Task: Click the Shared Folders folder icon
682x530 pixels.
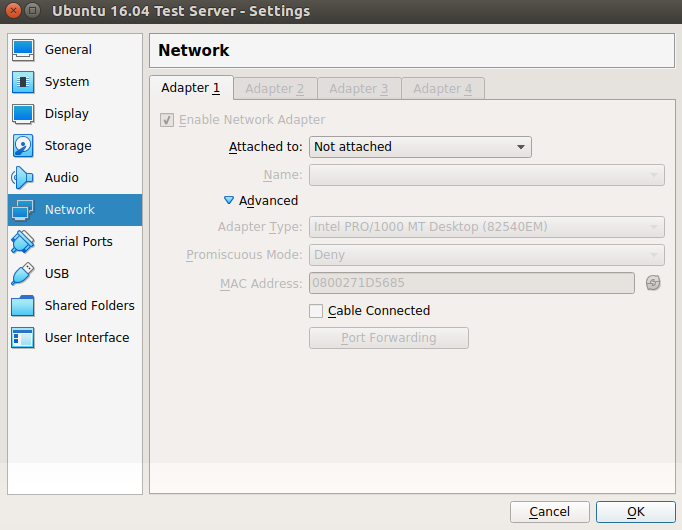Action: [23, 306]
